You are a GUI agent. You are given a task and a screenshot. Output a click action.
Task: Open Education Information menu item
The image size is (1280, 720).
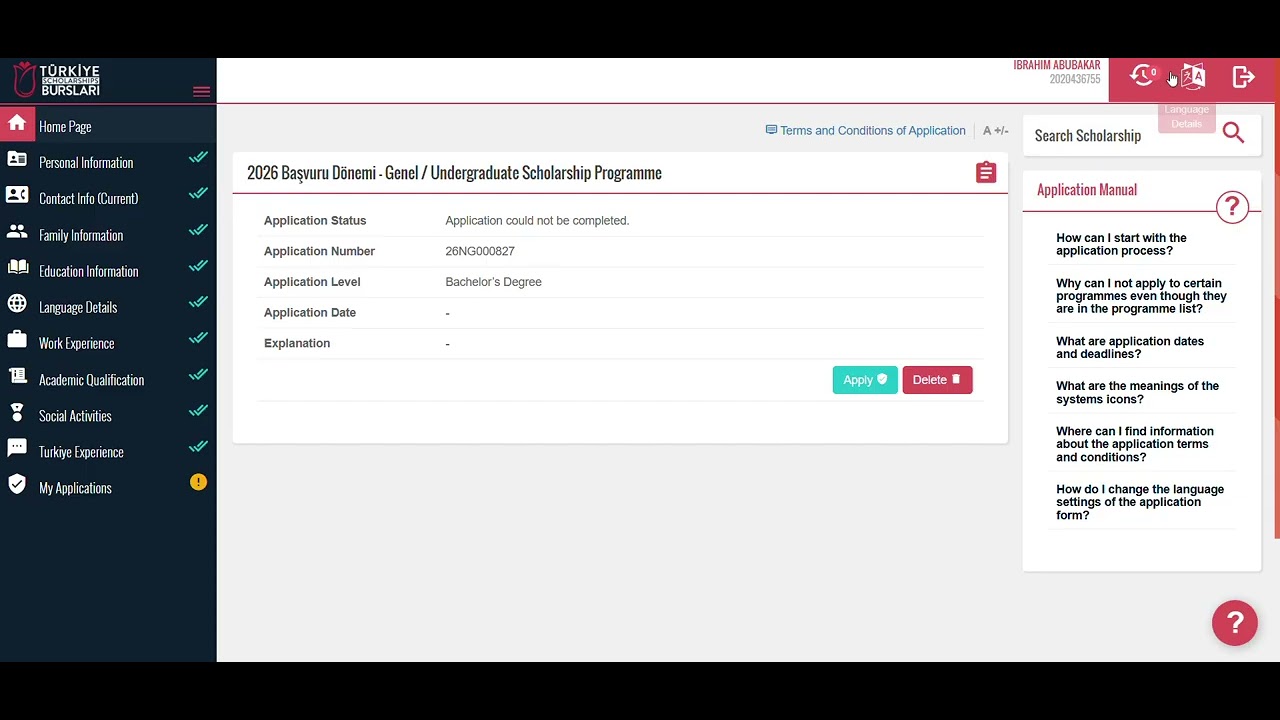(108, 271)
